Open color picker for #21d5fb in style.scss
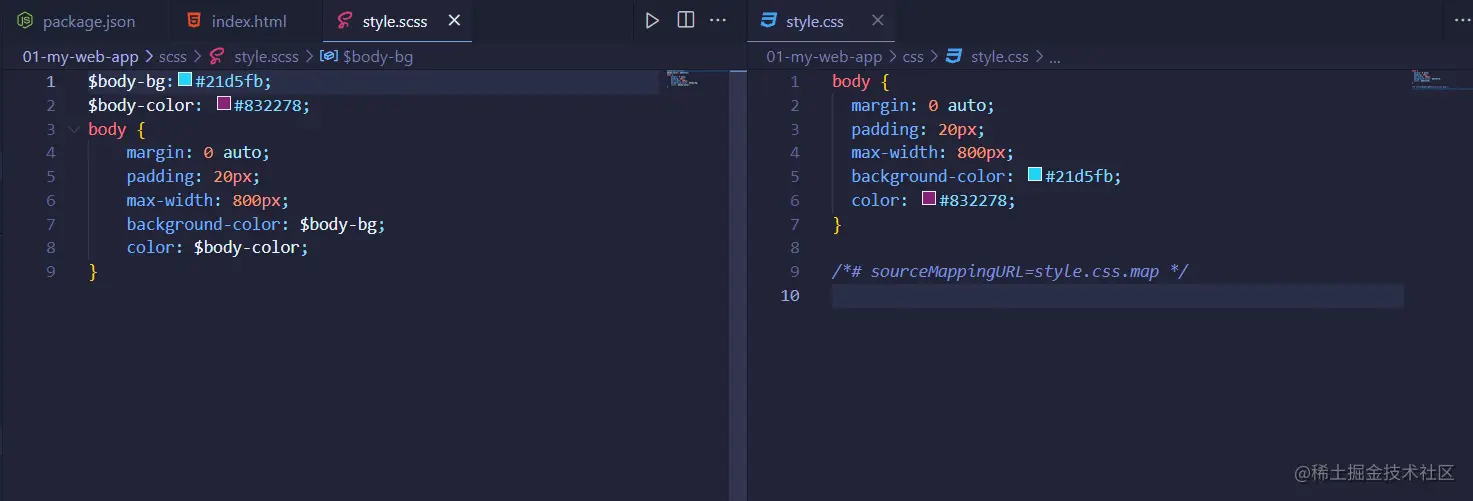 [184, 80]
